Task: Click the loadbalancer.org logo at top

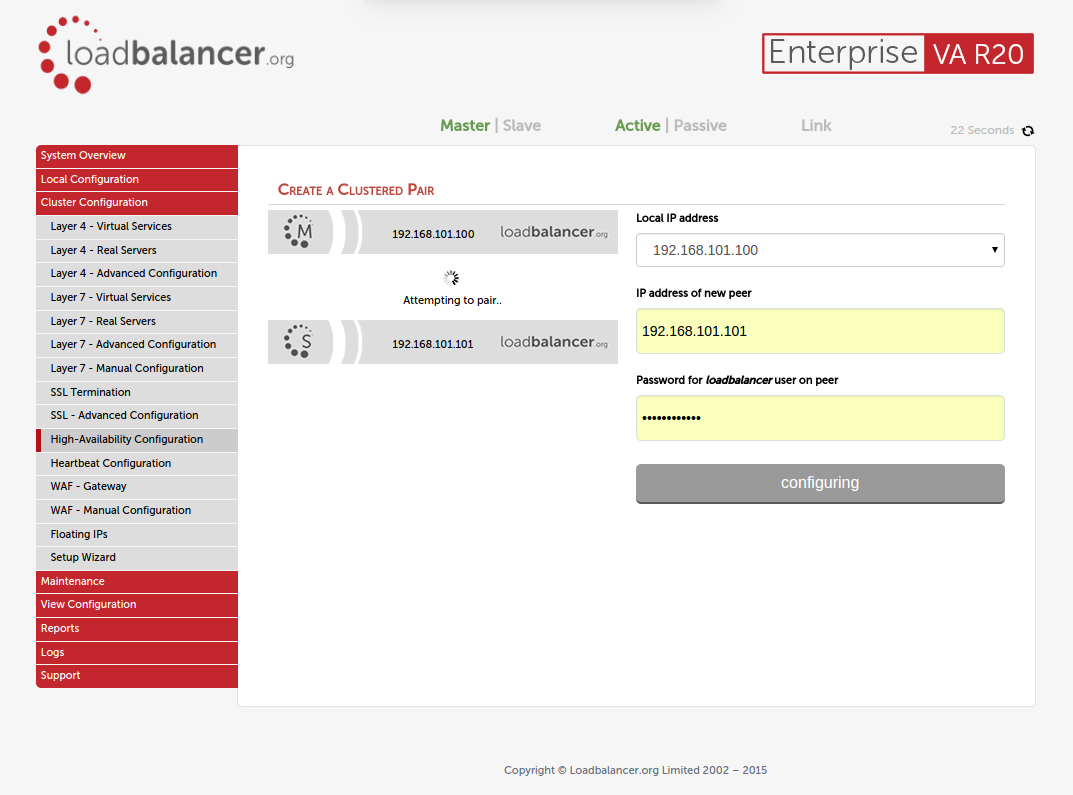Action: (166, 55)
